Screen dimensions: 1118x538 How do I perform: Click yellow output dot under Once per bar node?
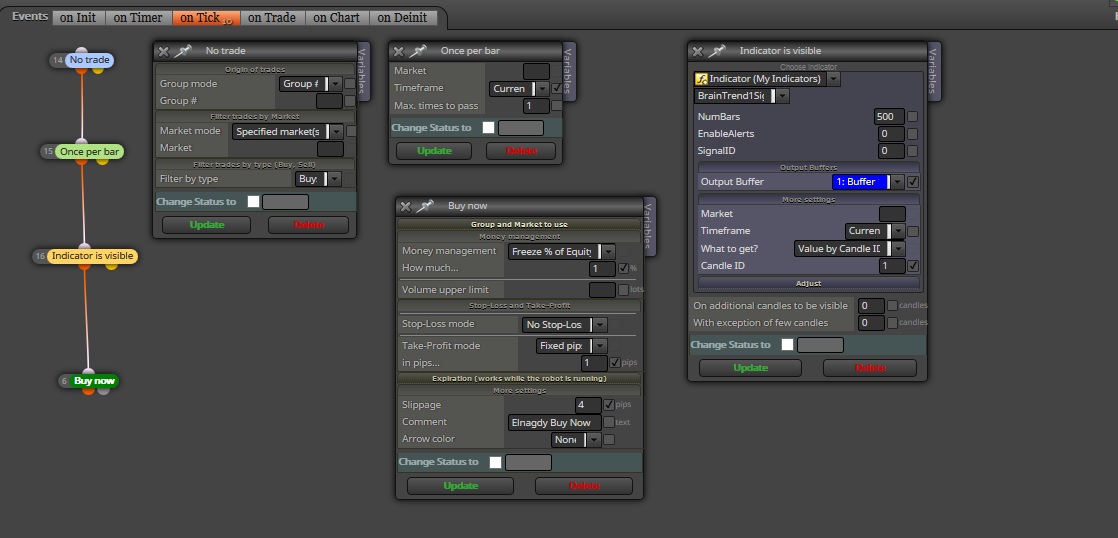point(102,161)
